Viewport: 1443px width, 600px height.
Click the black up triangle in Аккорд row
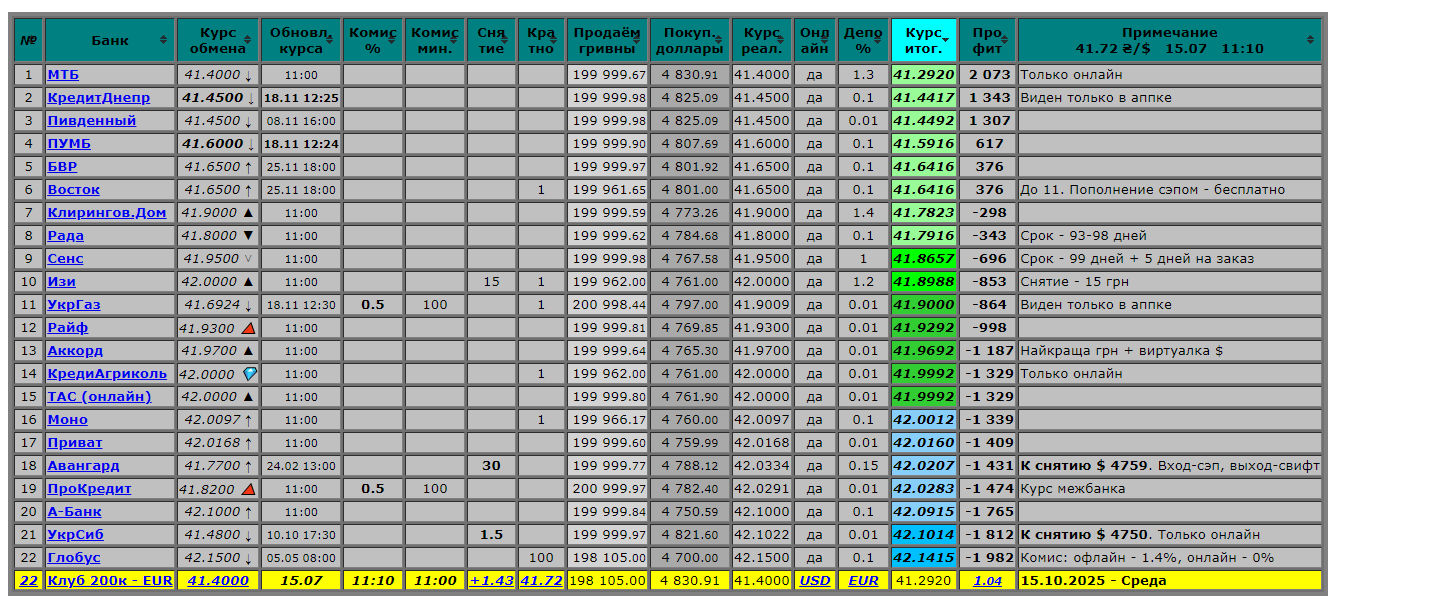248,351
